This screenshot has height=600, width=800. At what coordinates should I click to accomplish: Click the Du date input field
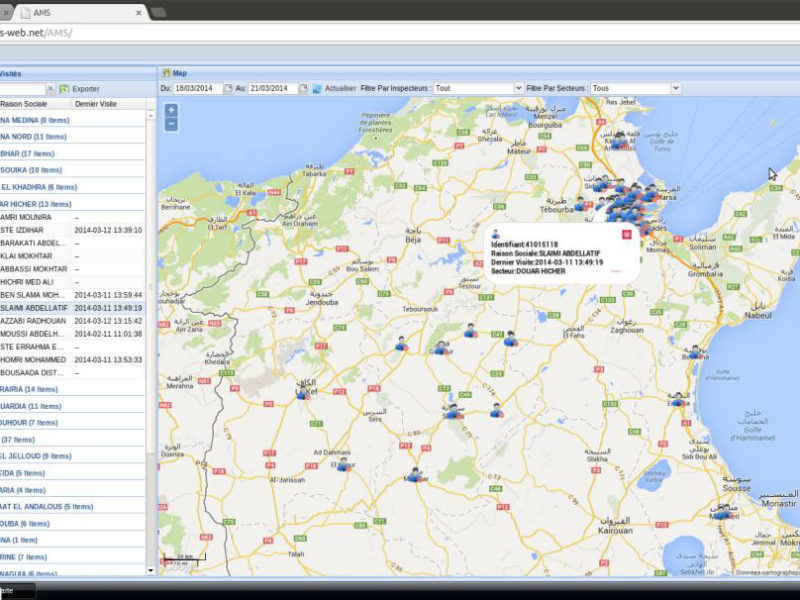pos(197,88)
